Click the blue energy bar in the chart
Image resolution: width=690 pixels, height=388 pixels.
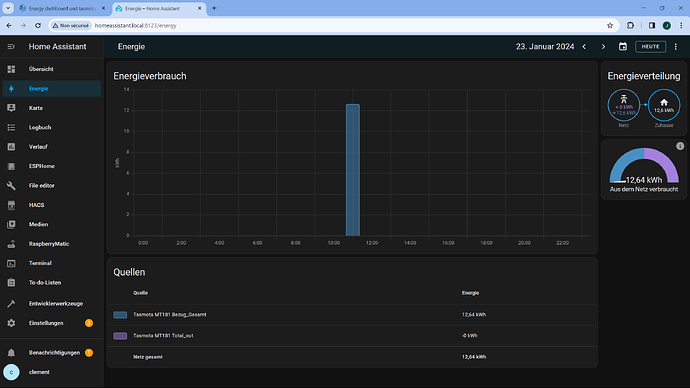[352, 170]
